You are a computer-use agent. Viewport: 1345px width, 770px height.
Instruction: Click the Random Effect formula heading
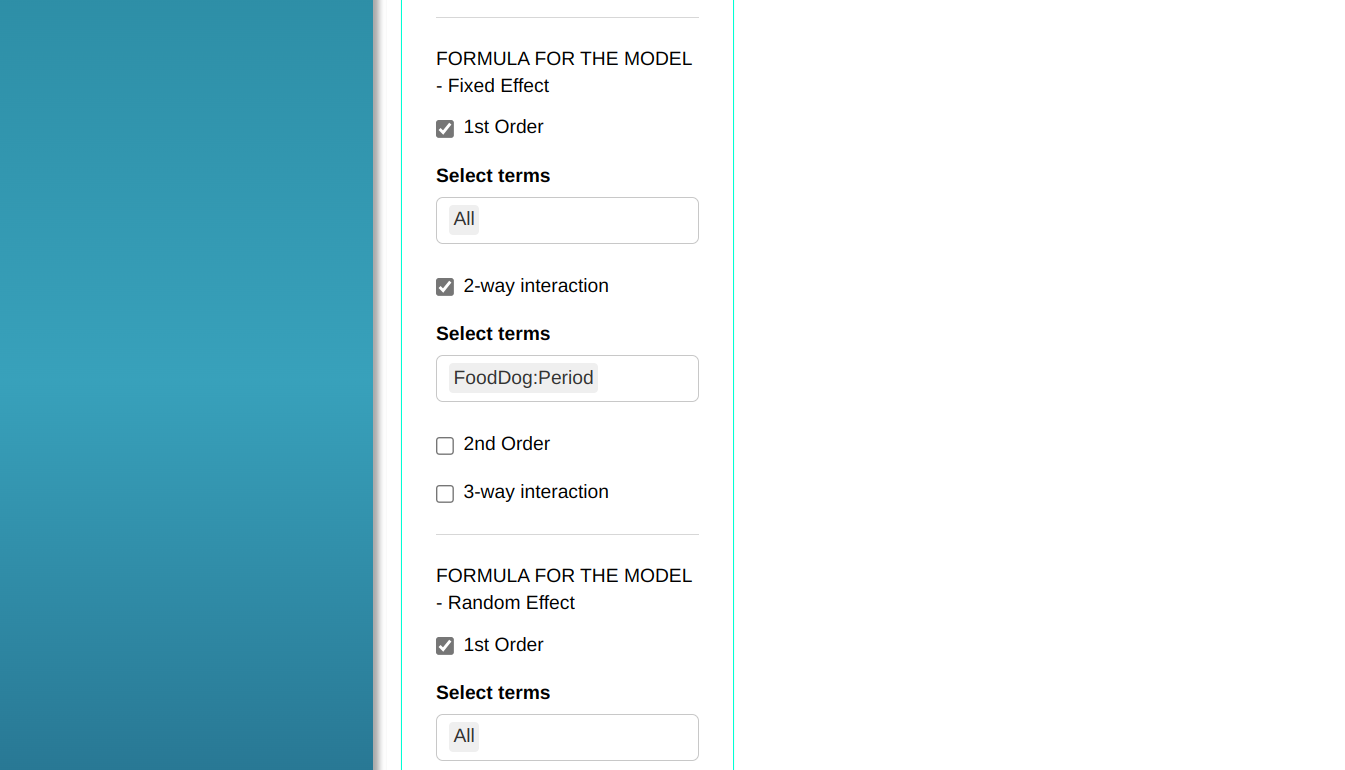[x=564, y=589]
